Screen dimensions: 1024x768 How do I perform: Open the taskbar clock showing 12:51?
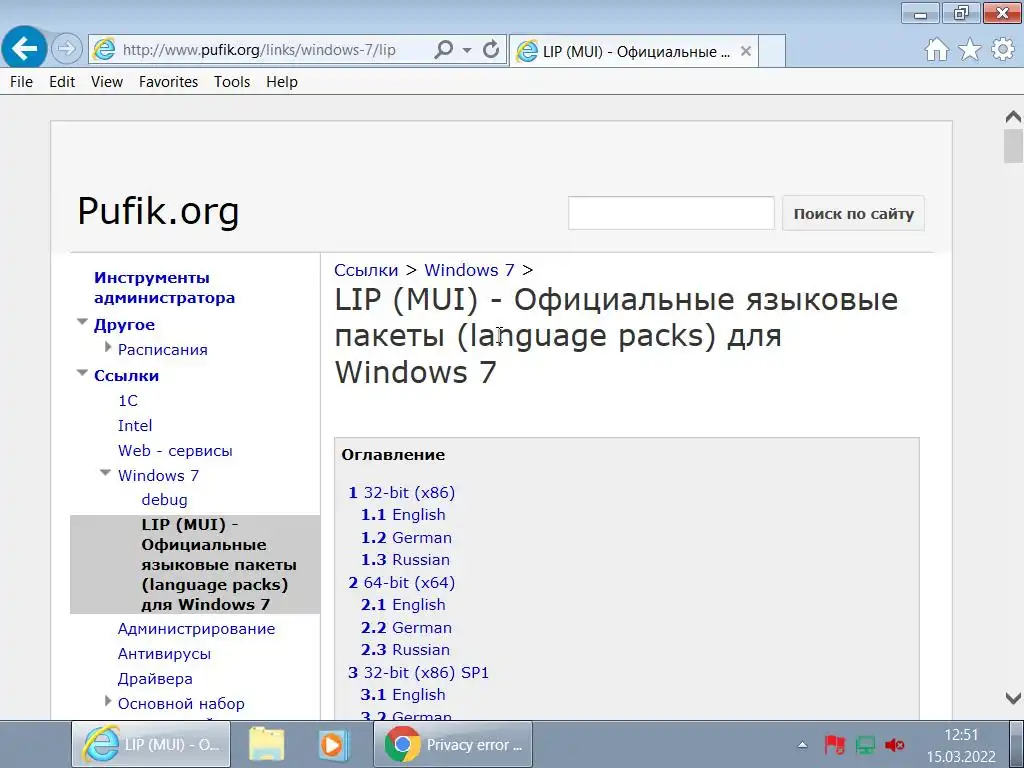[x=961, y=745]
